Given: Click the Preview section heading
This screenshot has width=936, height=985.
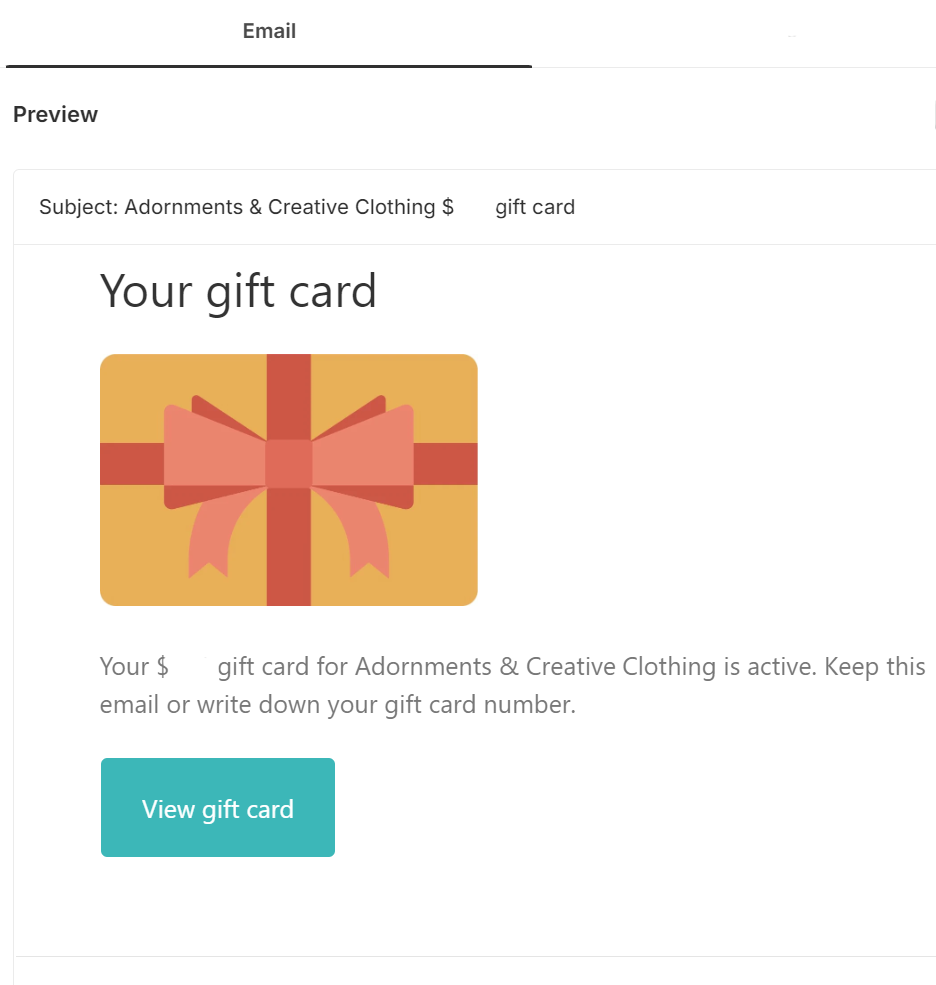Looking at the screenshot, I should tap(55, 115).
